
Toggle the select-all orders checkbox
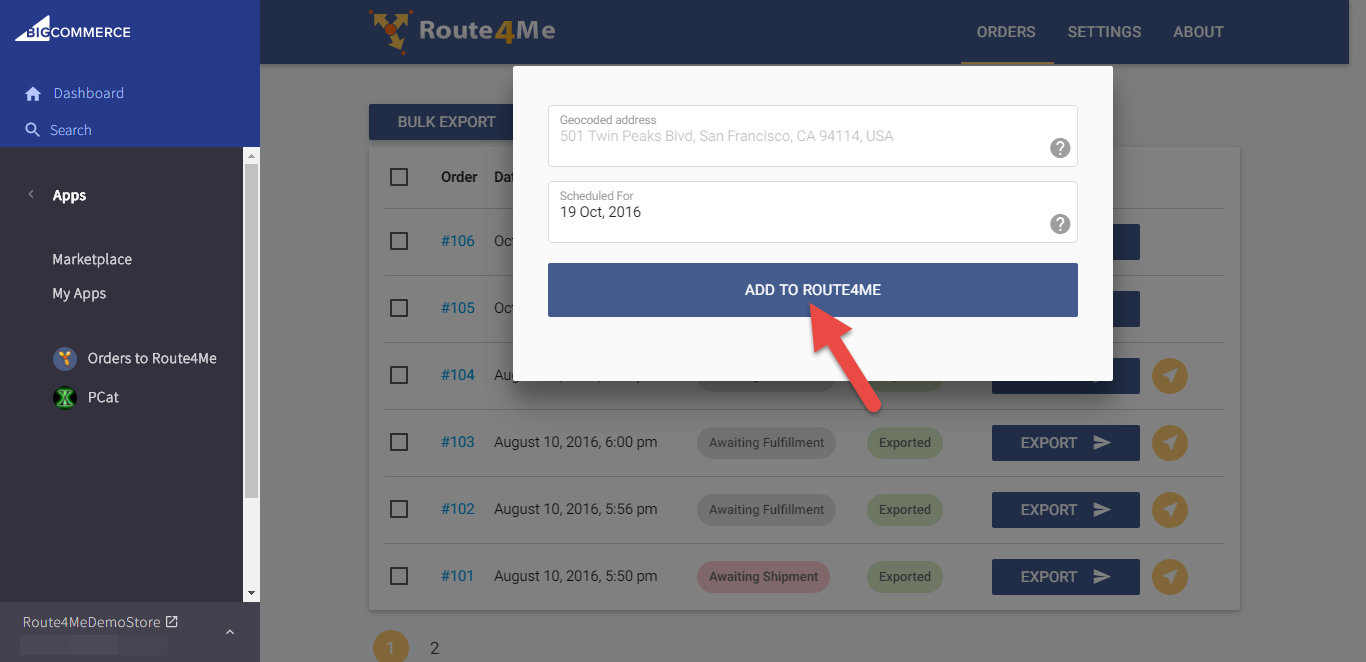(x=399, y=177)
